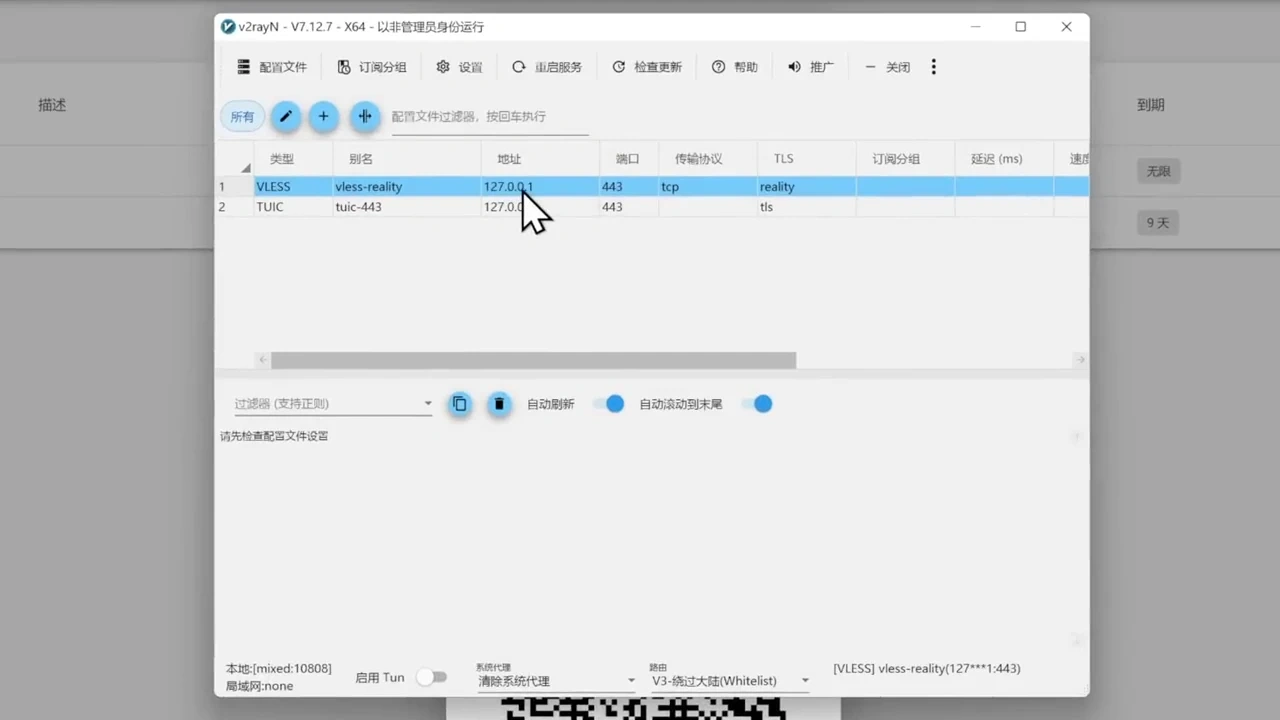Viewport: 1280px width, 720px height.
Task: Sort by TLS column header
Action: click(807, 159)
